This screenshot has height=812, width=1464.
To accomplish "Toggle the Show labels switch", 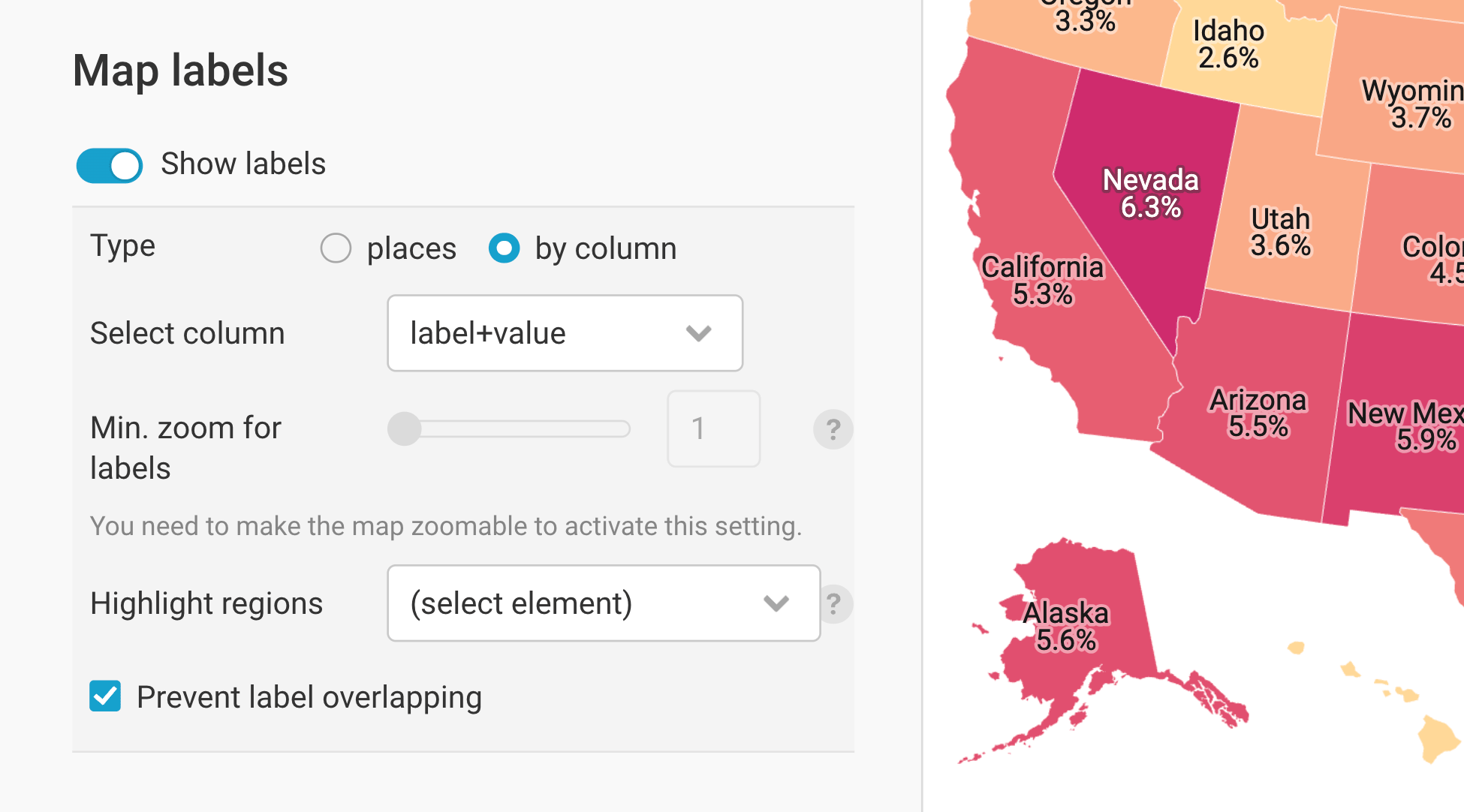I will (110, 165).
